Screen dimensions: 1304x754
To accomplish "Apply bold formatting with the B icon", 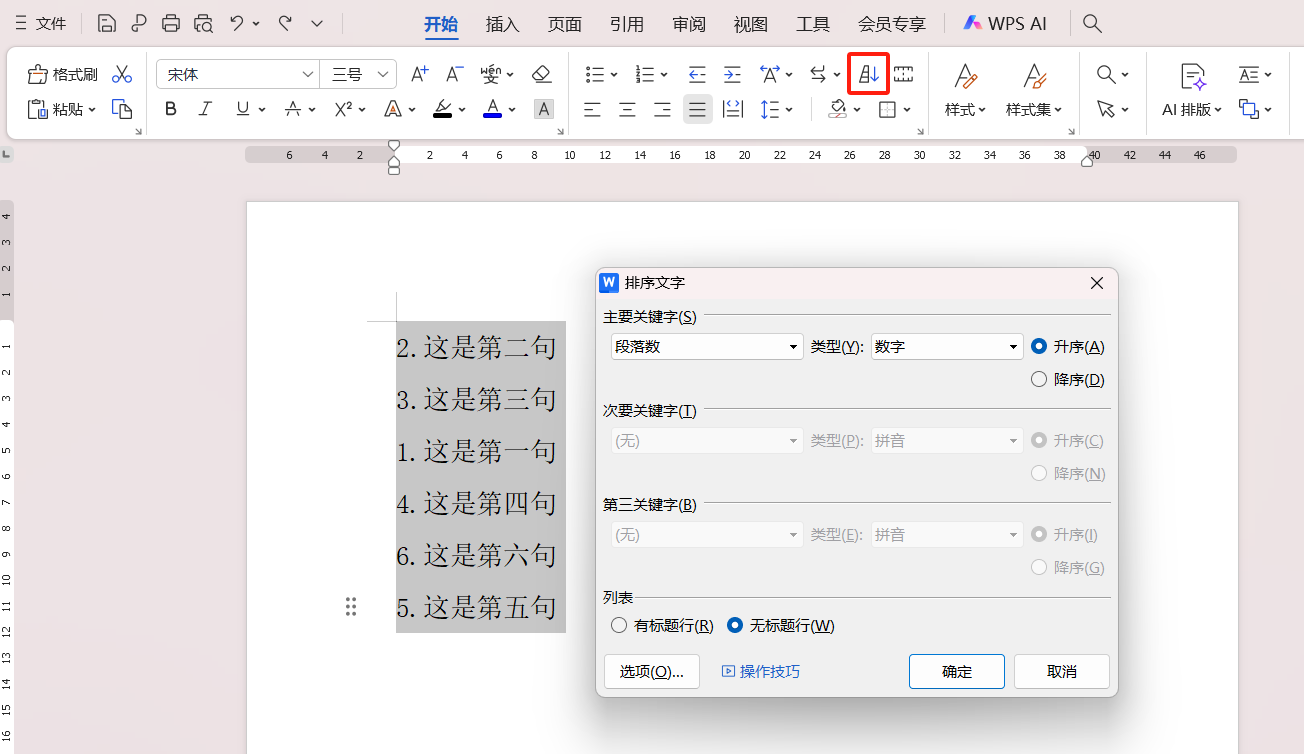I will [170, 109].
